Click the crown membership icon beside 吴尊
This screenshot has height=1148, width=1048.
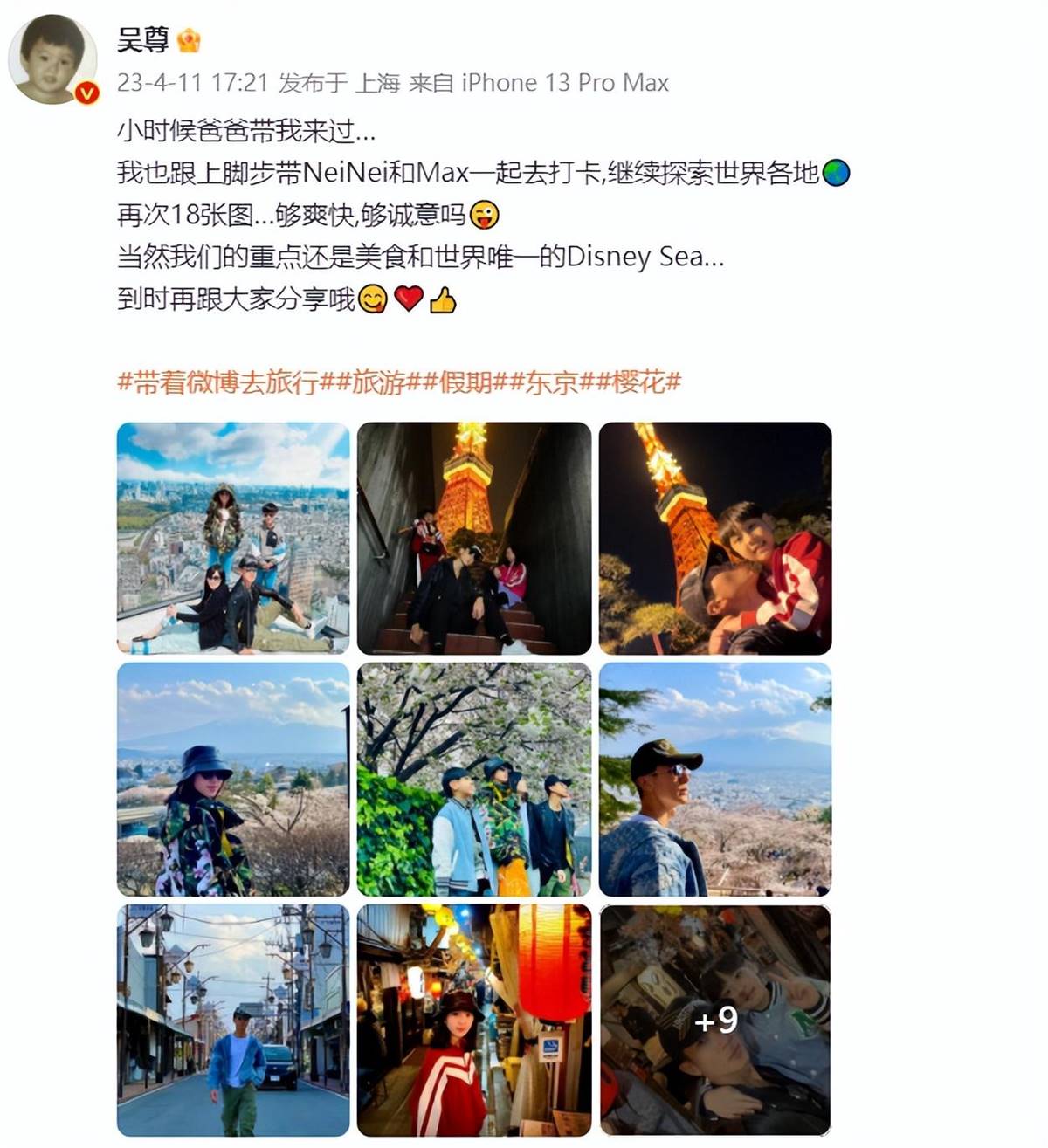click(x=189, y=40)
